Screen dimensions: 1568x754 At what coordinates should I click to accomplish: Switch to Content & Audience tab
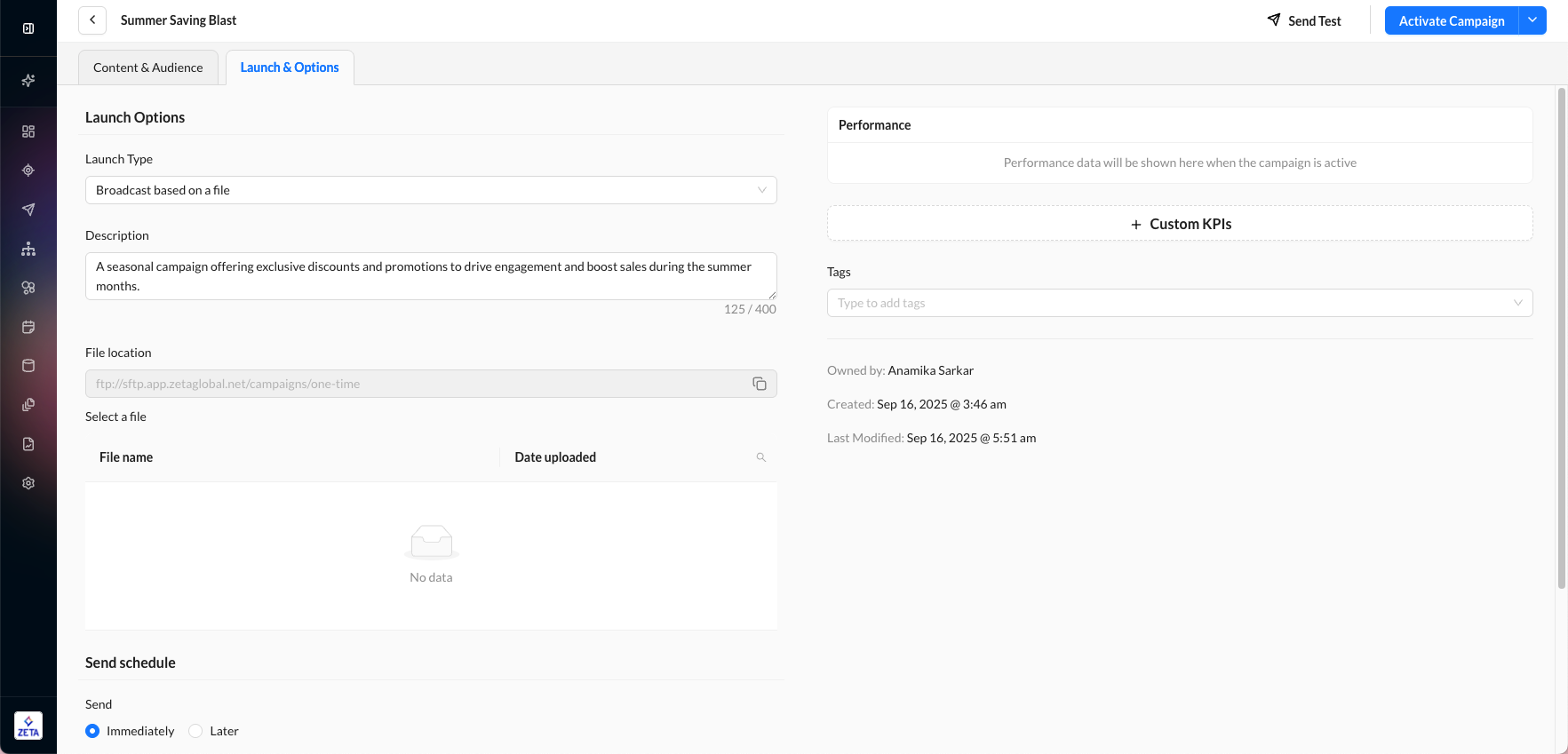[148, 67]
